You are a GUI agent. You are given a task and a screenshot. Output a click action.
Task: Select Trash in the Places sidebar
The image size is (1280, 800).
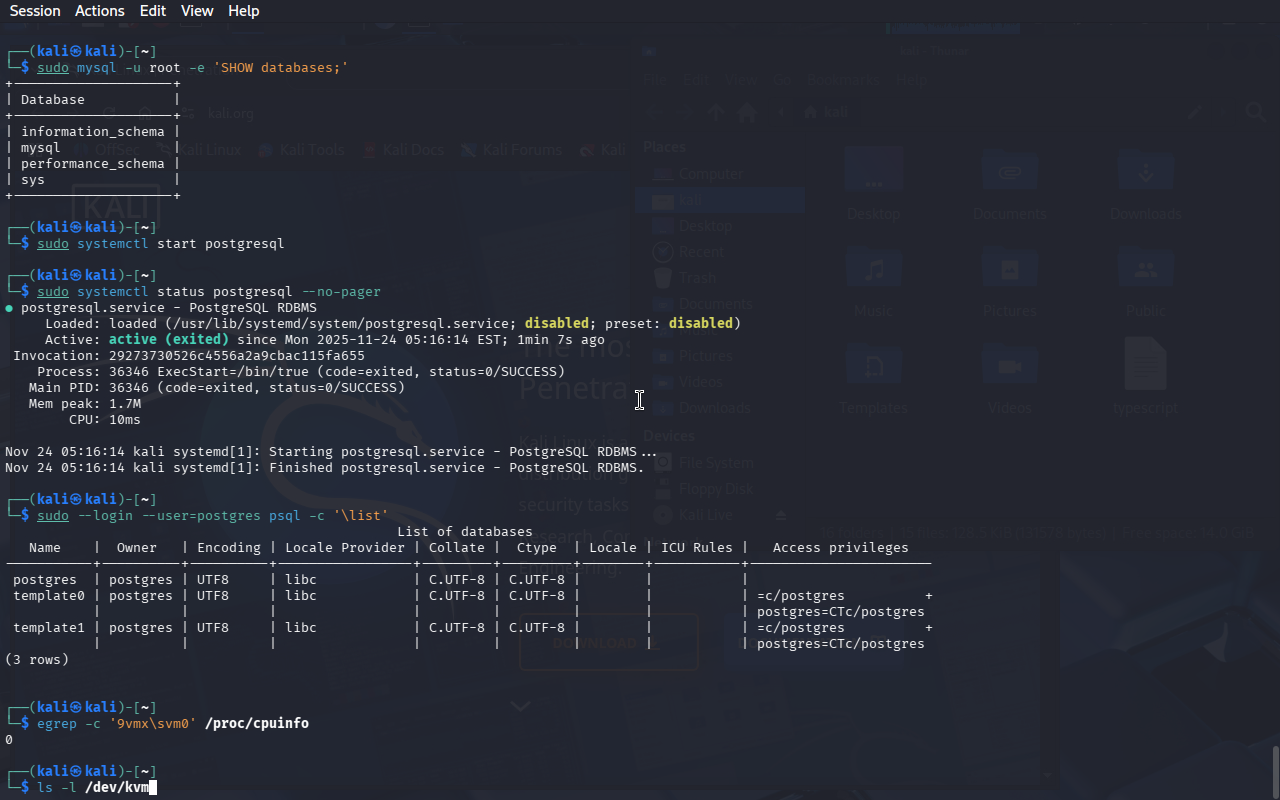(x=697, y=278)
